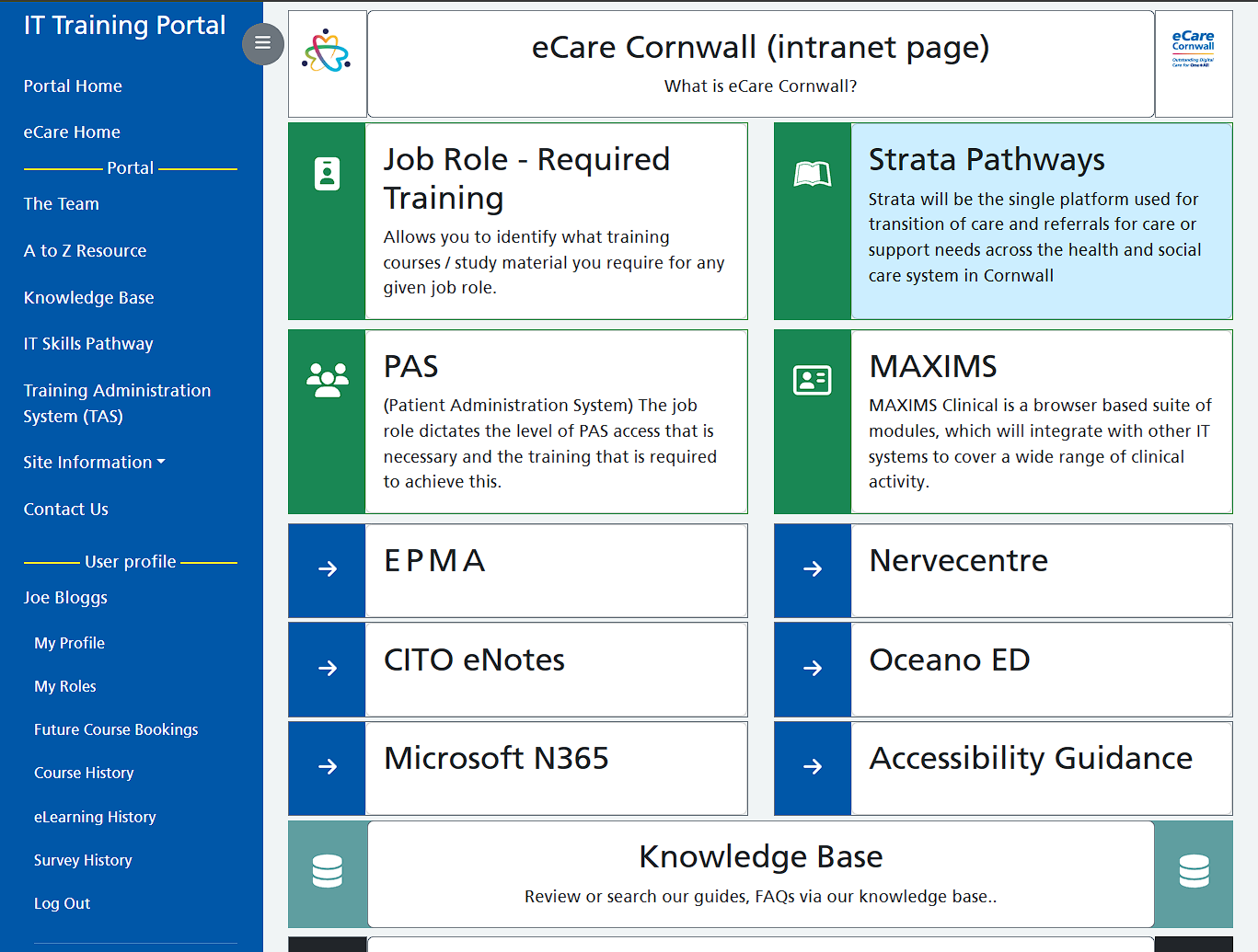The width and height of the screenshot is (1258, 952).
Task: Open the PAS card title
Action: pos(410,367)
